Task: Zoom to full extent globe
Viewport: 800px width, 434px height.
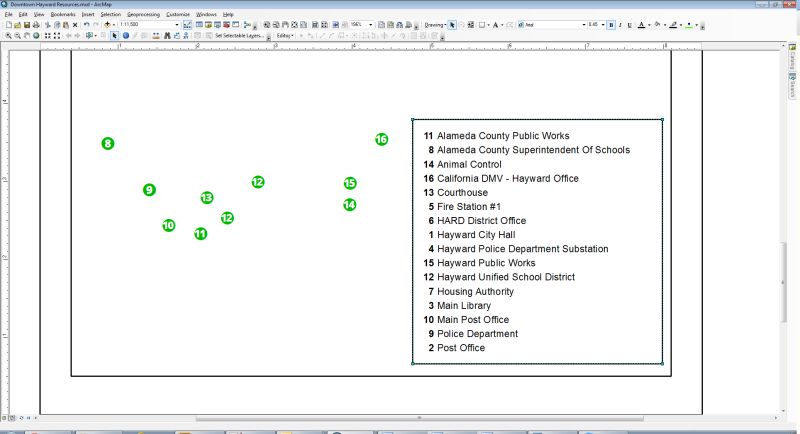Action: coord(36,36)
